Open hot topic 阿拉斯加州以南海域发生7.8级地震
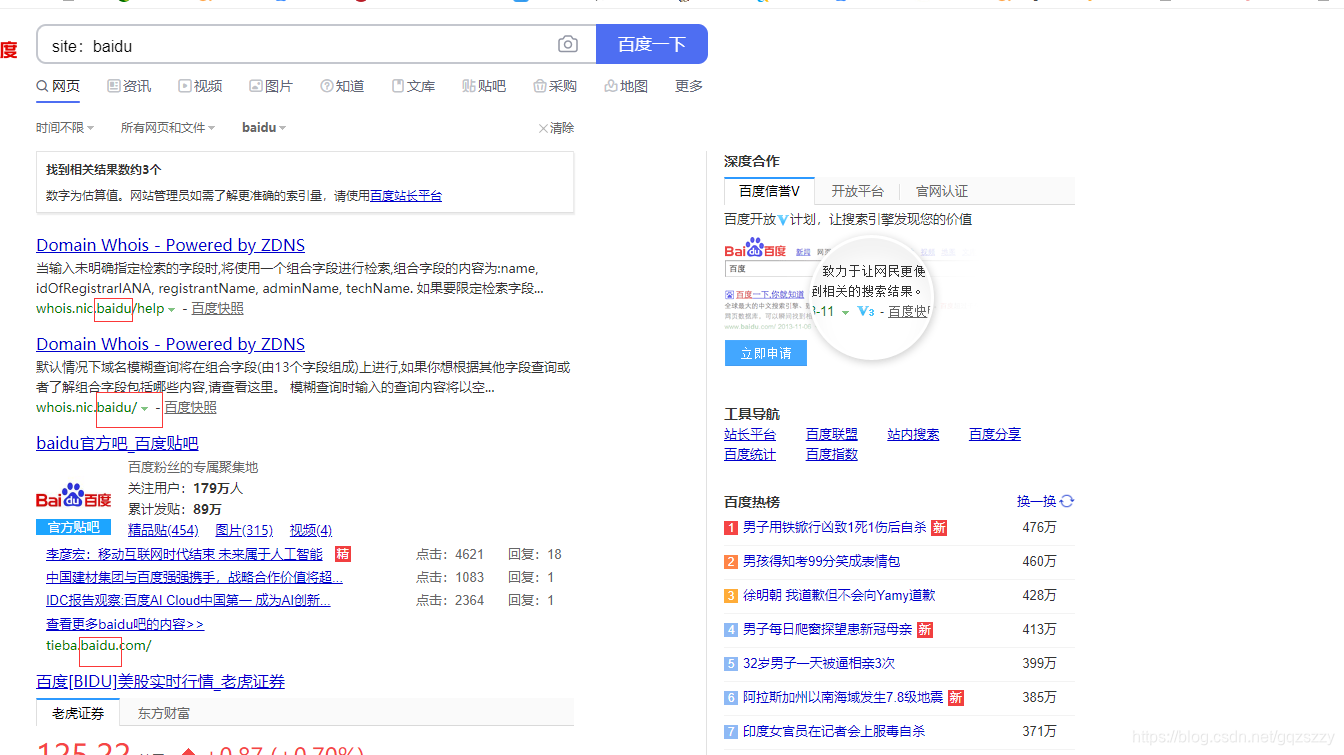Viewport: 1344px width, 755px height. coord(843,697)
